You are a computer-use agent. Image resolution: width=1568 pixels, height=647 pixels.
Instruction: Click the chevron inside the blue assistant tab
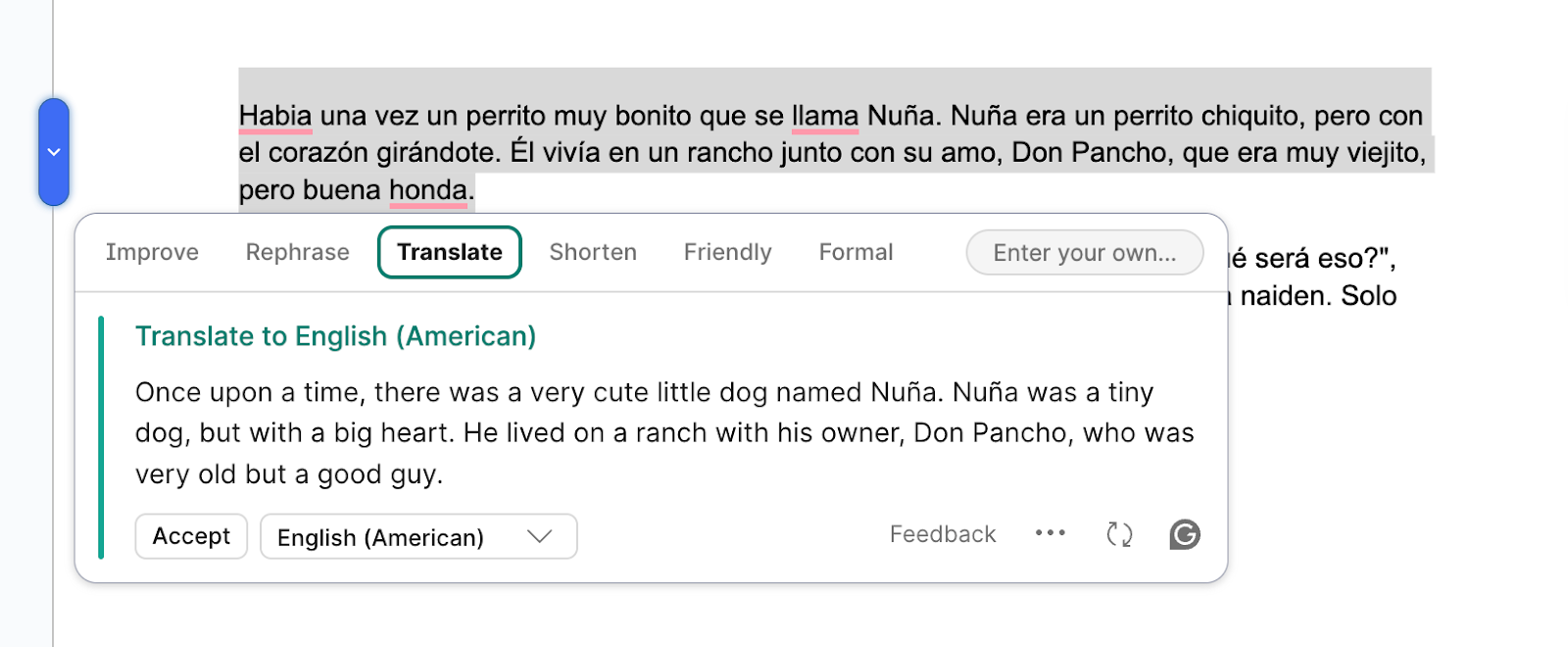54,153
